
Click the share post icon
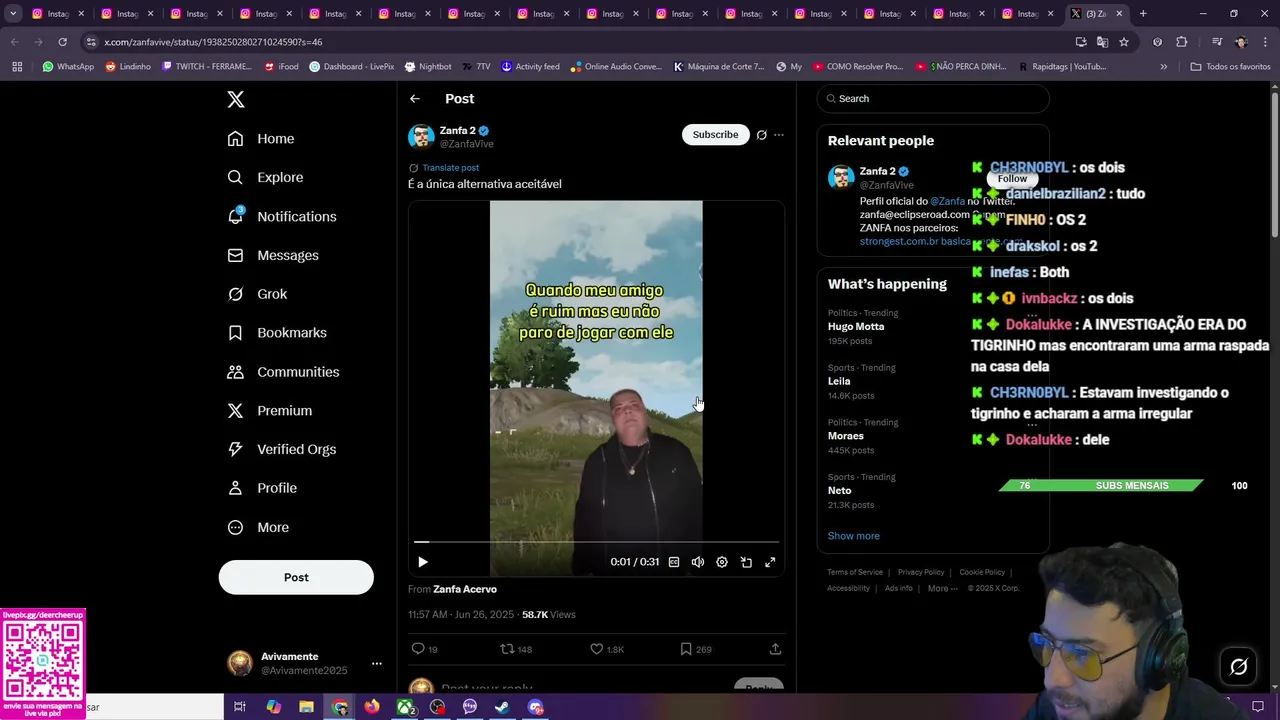pos(775,649)
